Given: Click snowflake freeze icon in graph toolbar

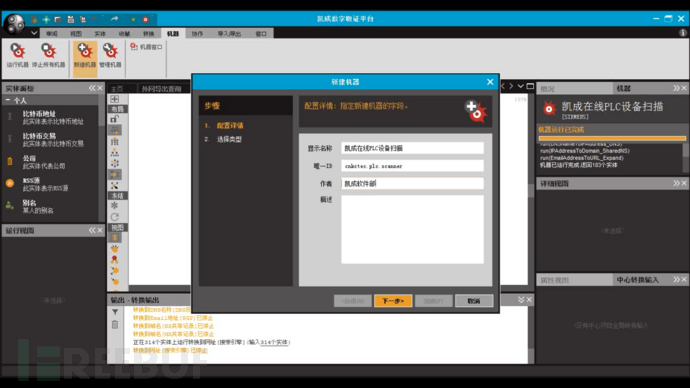Looking at the screenshot, I should (114, 205).
